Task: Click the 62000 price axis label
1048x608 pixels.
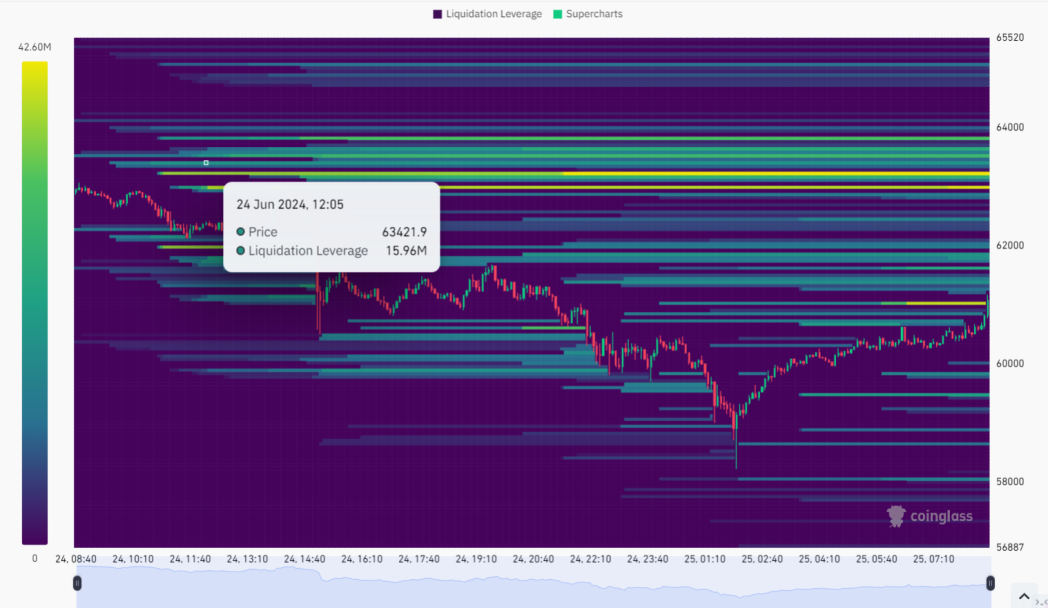Action: click(1010, 245)
